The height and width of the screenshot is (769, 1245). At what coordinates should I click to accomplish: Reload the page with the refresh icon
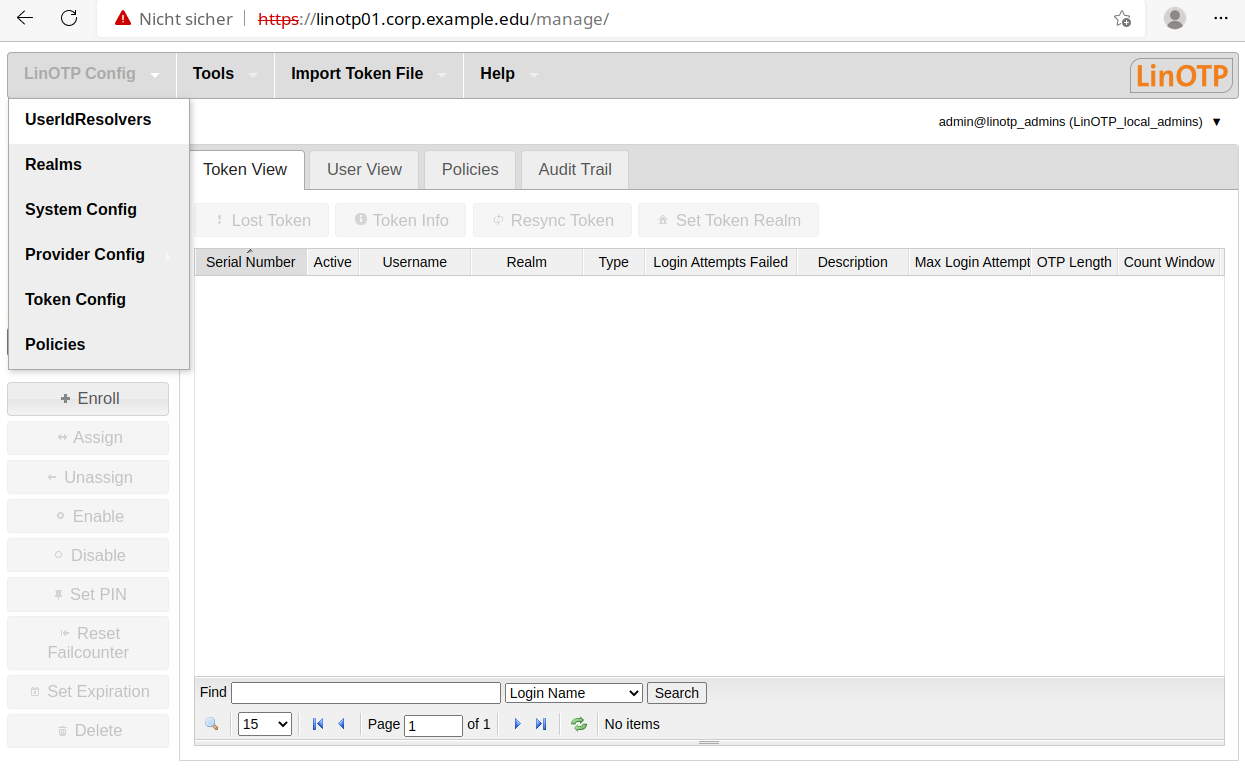[69, 18]
